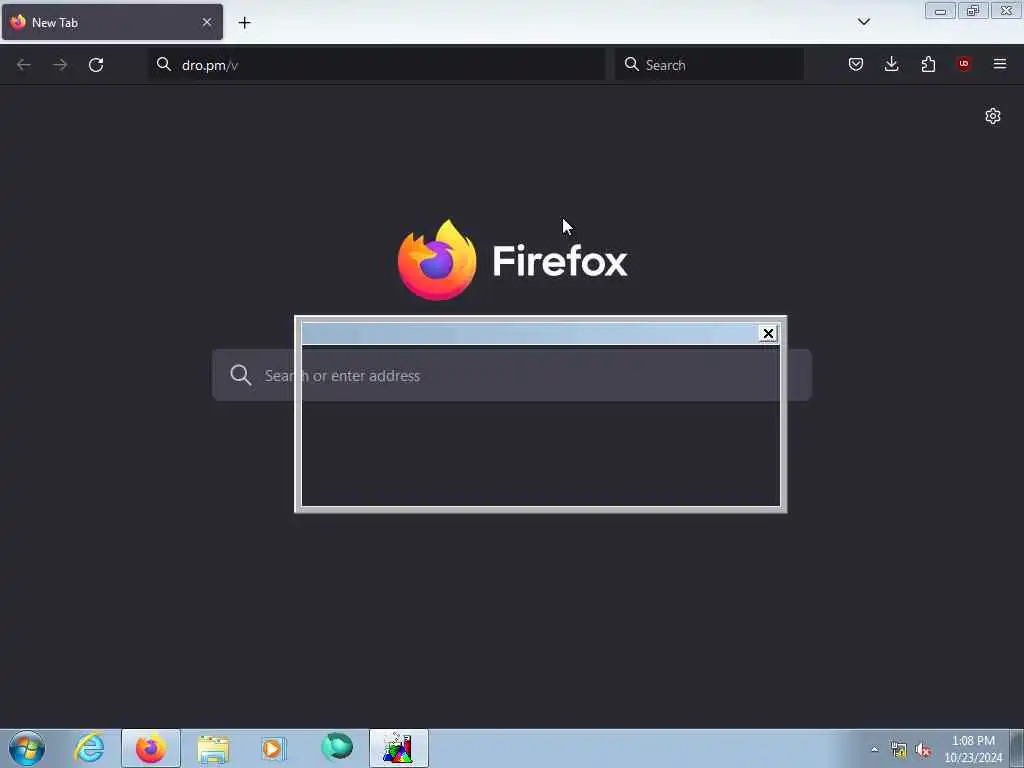Open the Extensions puzzle icon
The image size is (1024, 768).
928,64
